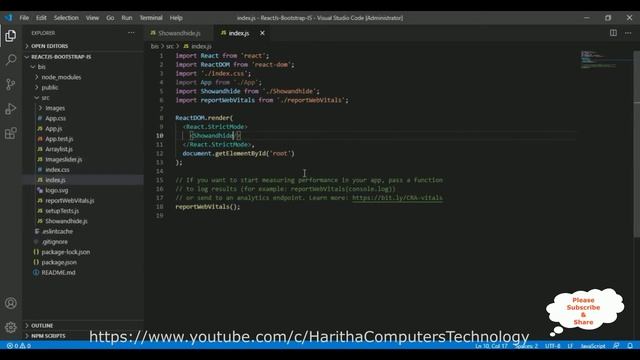Open the Go menu

tap(110, 18)
